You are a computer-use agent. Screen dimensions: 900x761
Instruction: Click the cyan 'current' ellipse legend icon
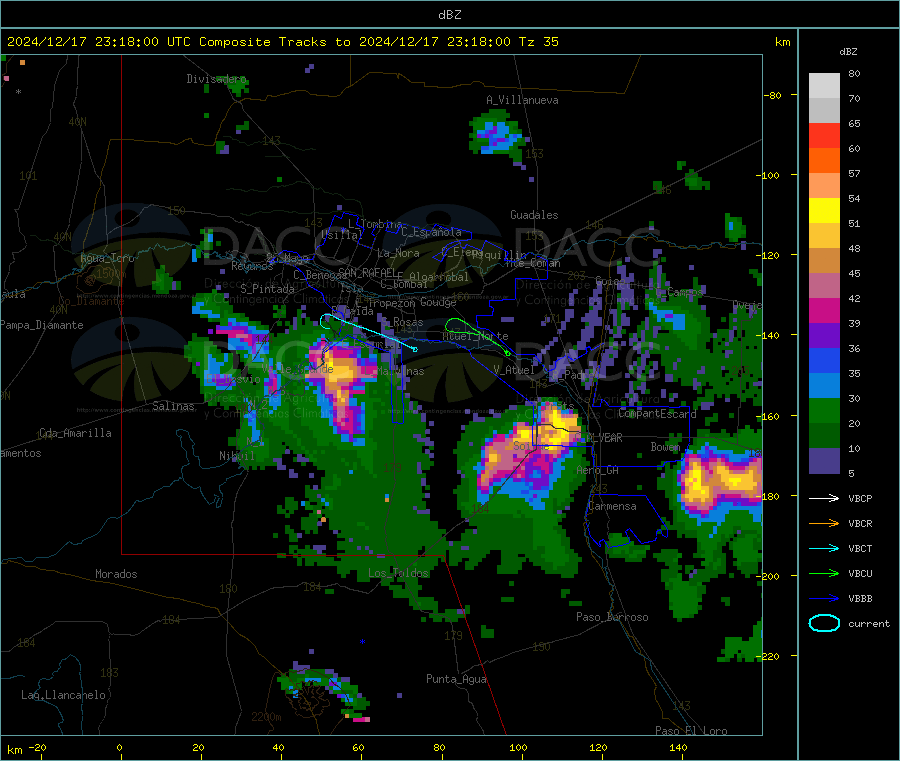824,623
